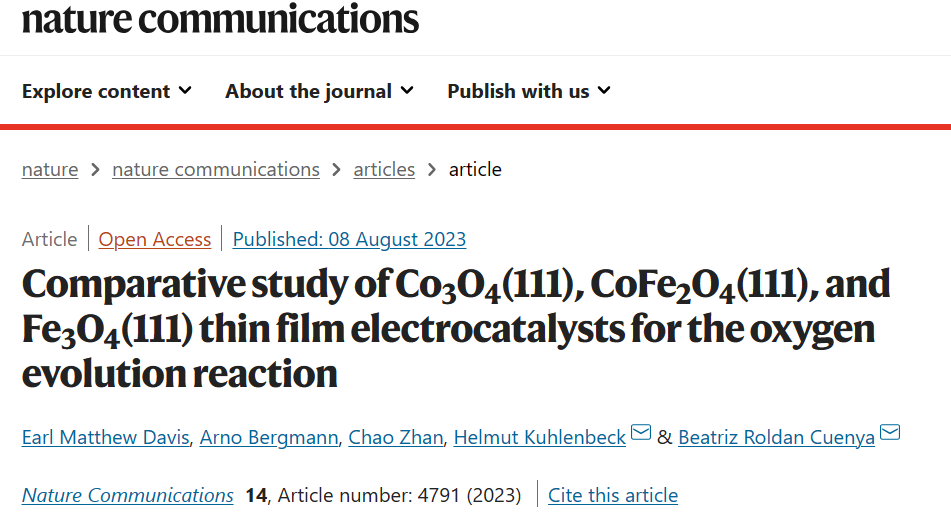Open the nature communications breadcrumb link
951x528 pixels.
pyautogui.click(x=216, y=169)
